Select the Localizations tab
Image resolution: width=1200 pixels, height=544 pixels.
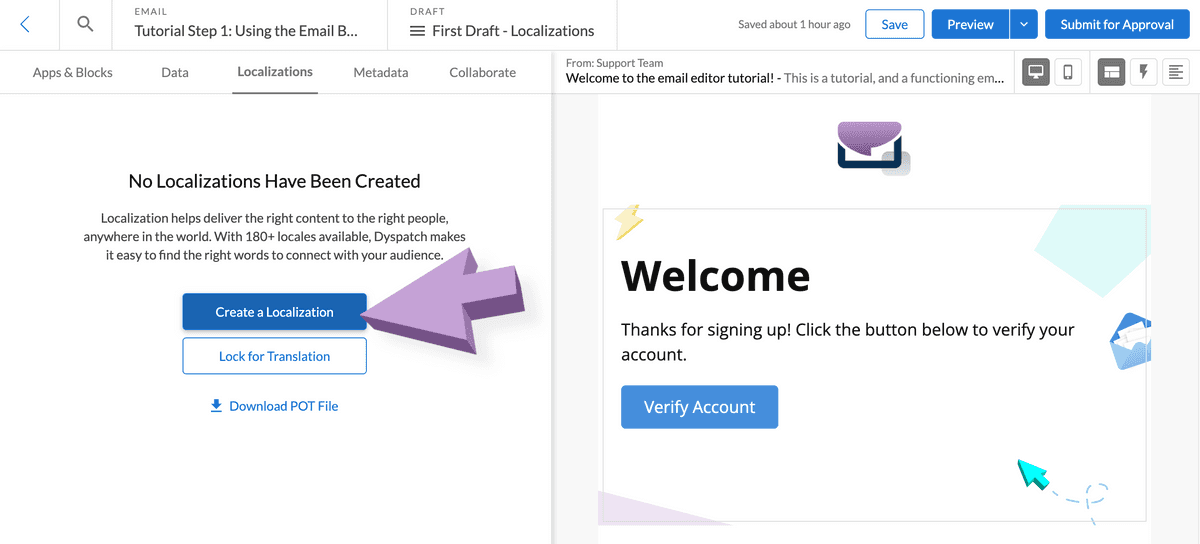point(275,72)
